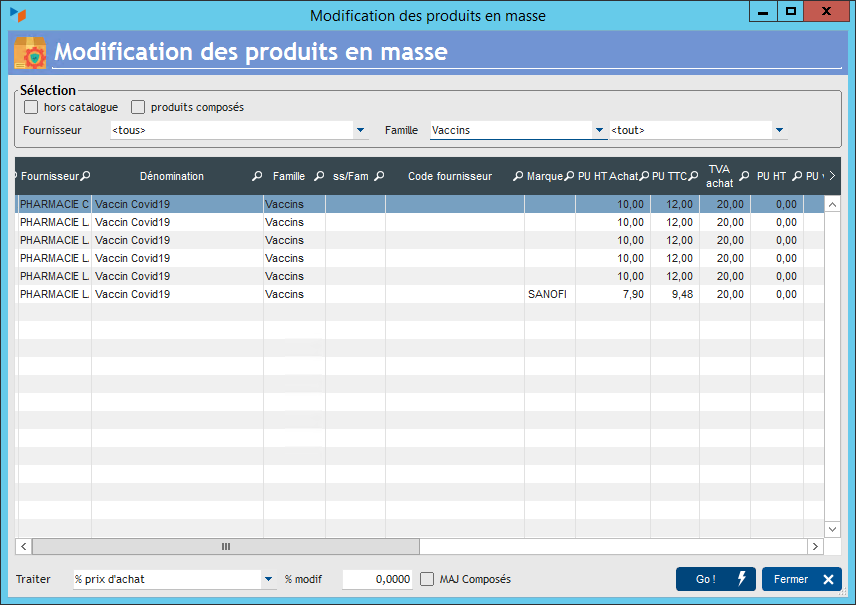Screen dimensions: 856x605
Task: Enable the hors catalogue checkbox
Action: 32,107
